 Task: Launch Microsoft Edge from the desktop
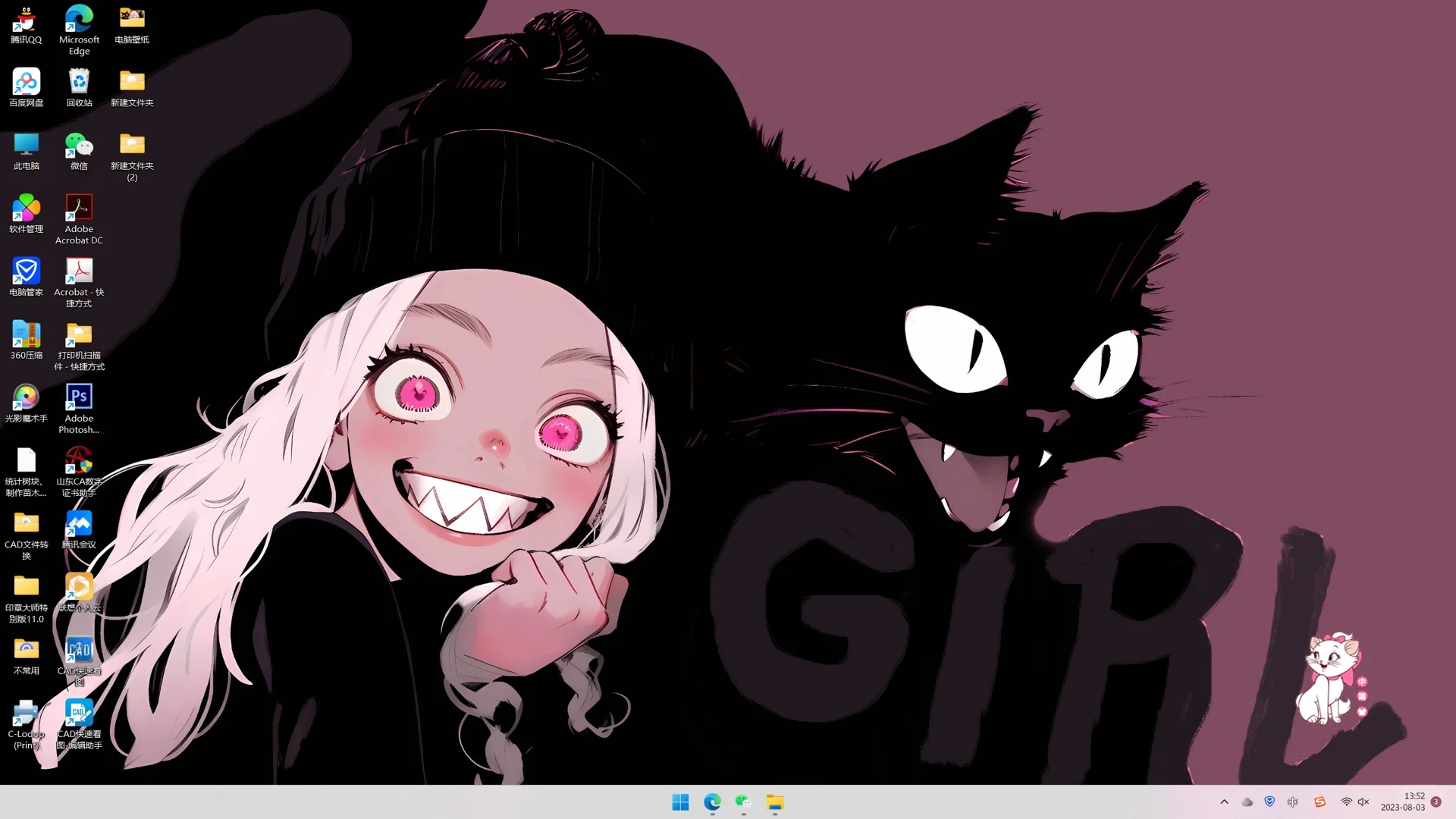(79, 30)
